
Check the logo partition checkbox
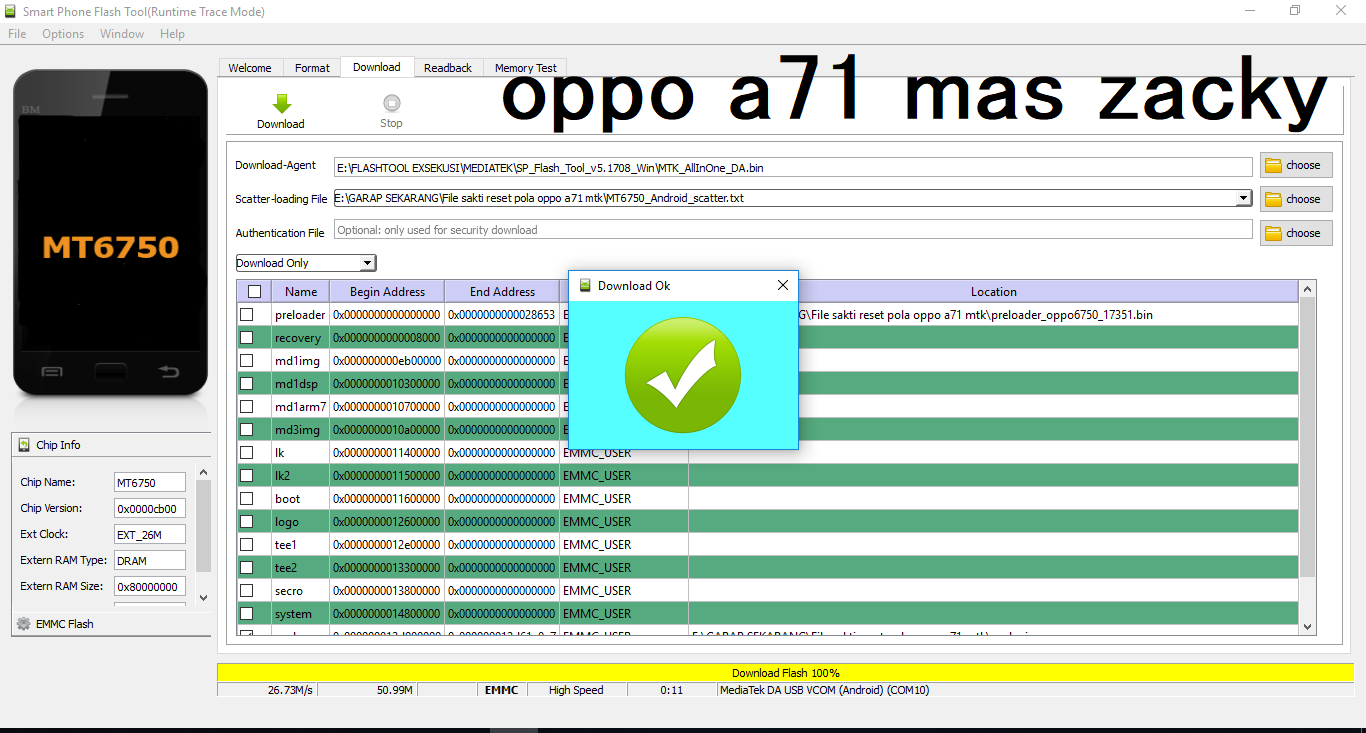(246, 522)
